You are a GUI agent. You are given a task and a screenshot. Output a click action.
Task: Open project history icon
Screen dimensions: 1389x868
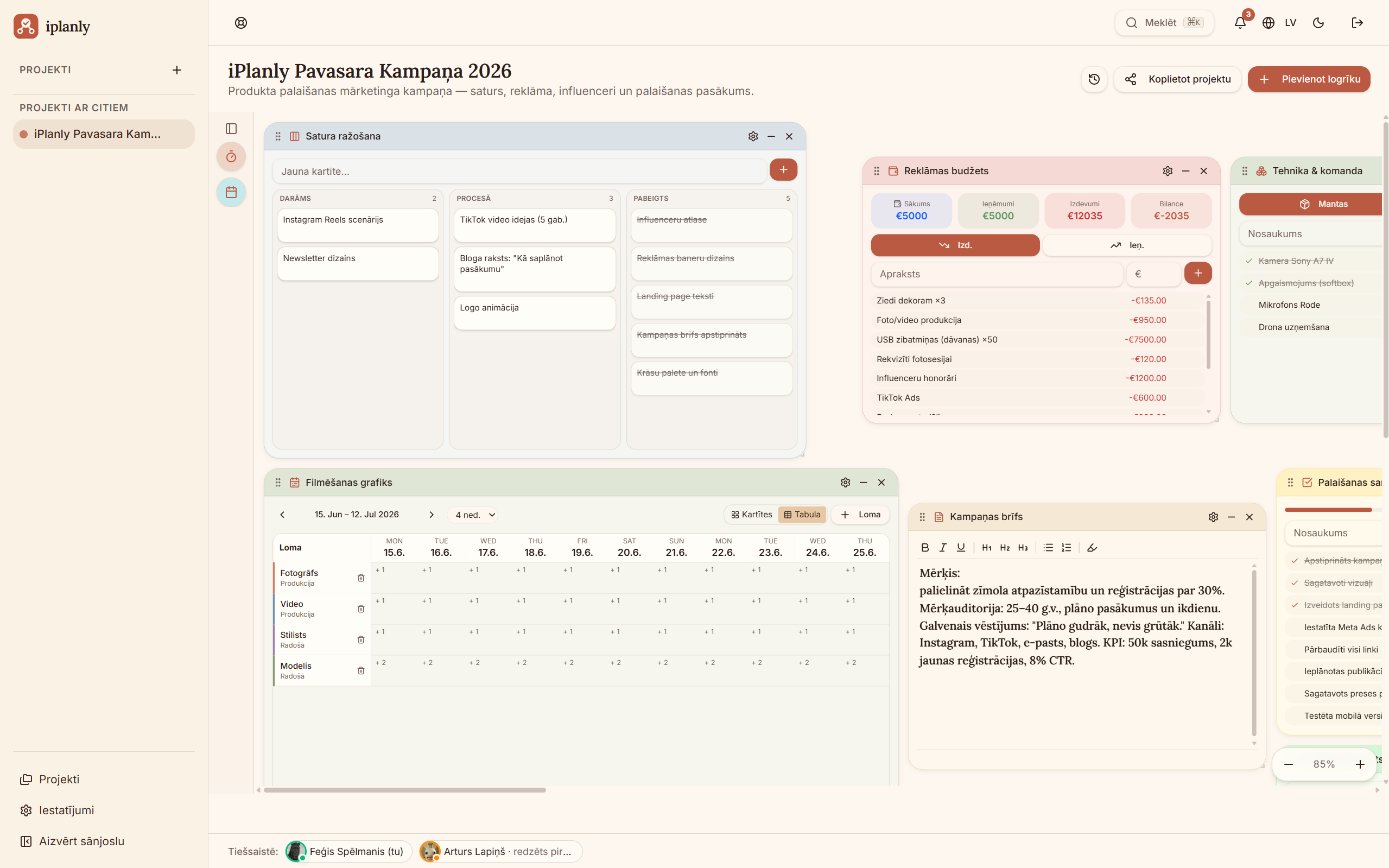tap(1094, 79)
